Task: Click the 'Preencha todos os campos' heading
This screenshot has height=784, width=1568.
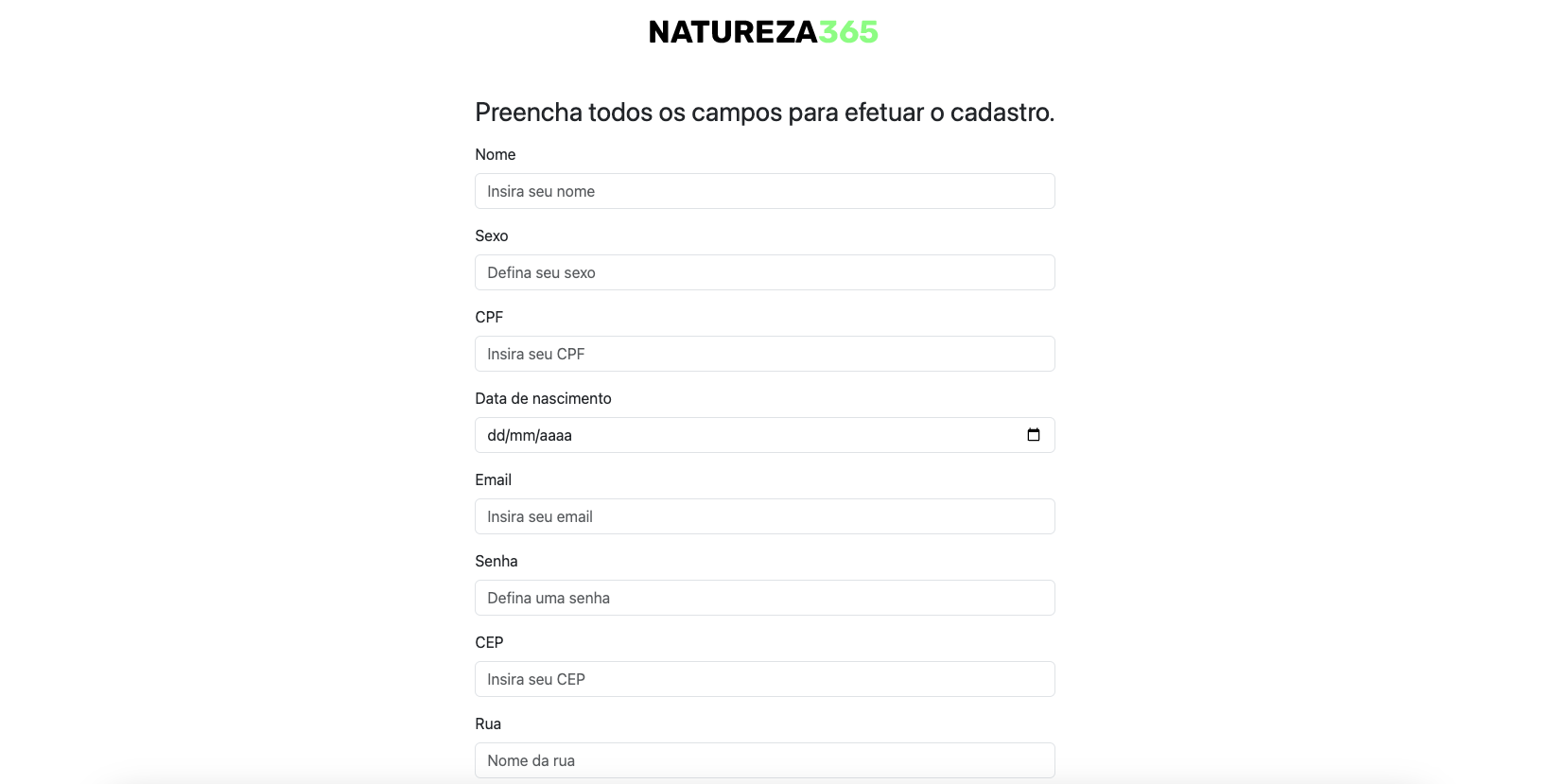Action: coord(763,112)
